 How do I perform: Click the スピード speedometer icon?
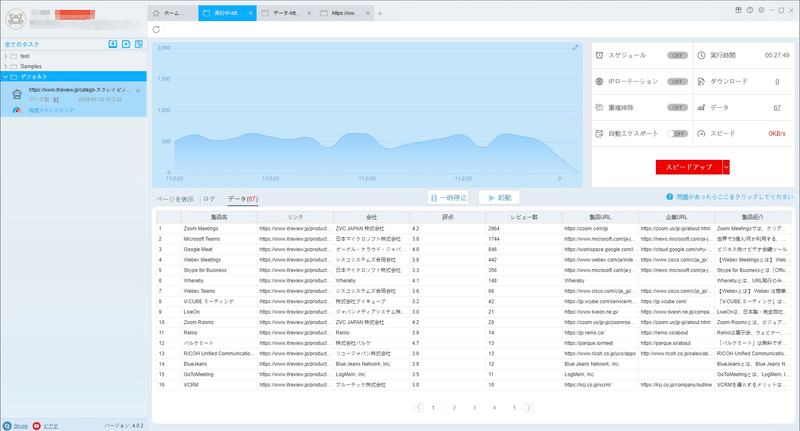click(x=702, y=134)
